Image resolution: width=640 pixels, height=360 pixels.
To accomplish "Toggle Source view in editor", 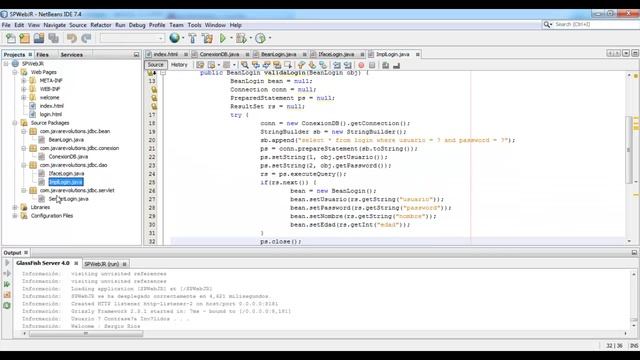I will coord(156,65).
